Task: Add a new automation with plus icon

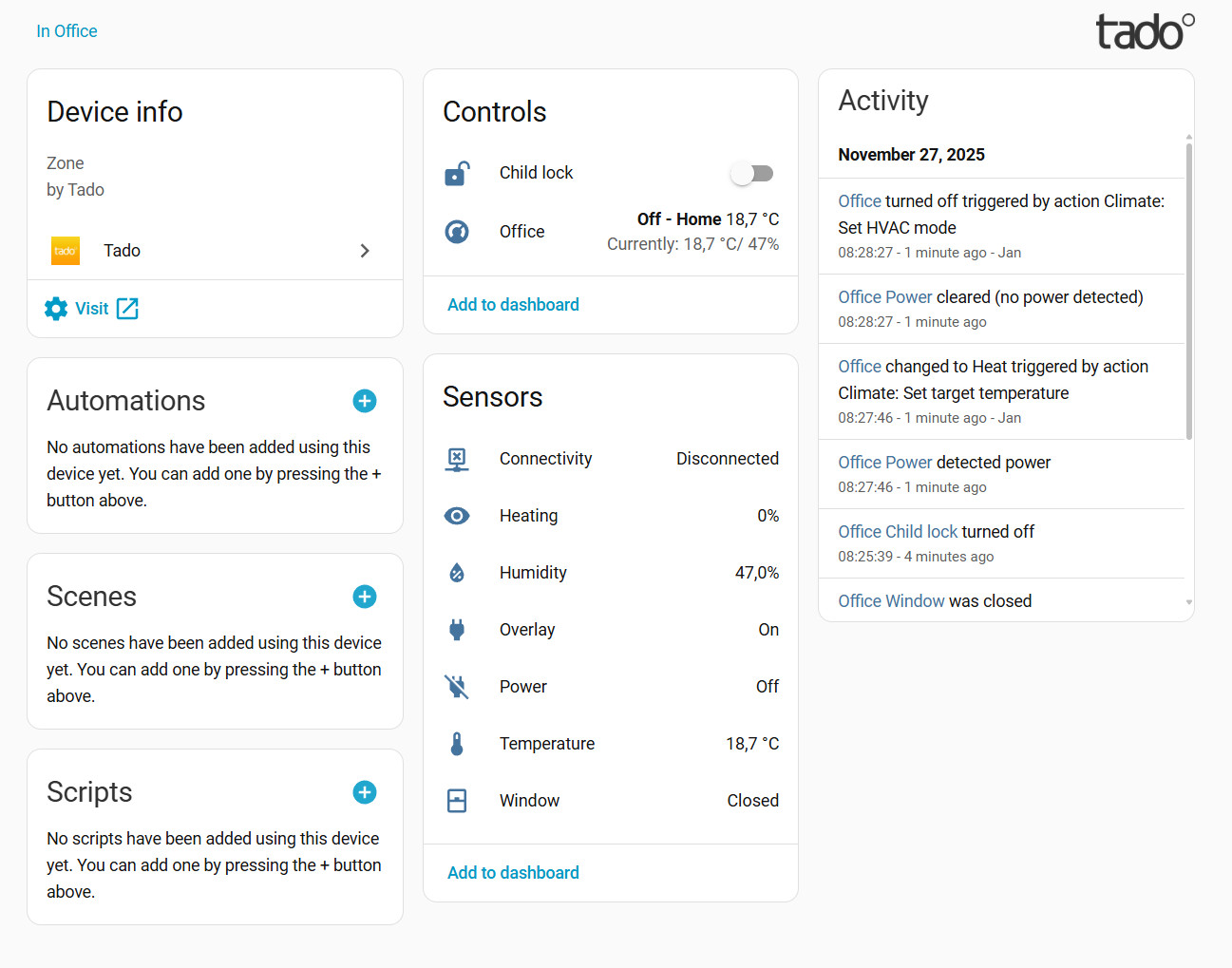Action: click(365, 401)
